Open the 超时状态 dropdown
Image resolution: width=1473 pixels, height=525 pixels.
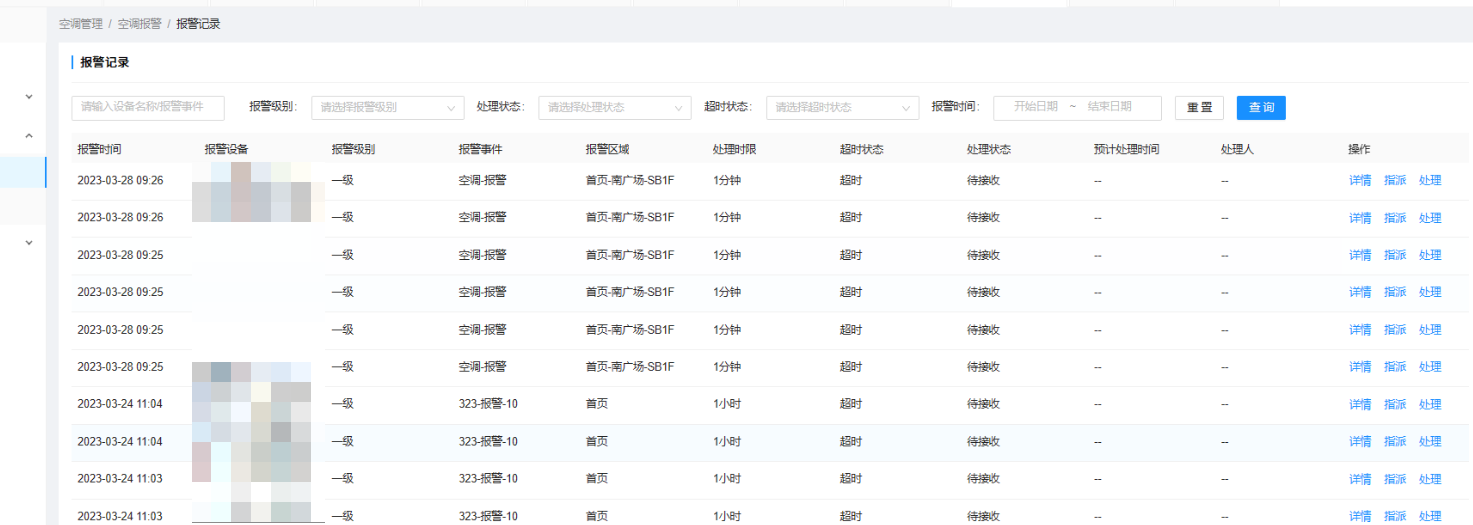pyautogui.click(x=843, y=108)
